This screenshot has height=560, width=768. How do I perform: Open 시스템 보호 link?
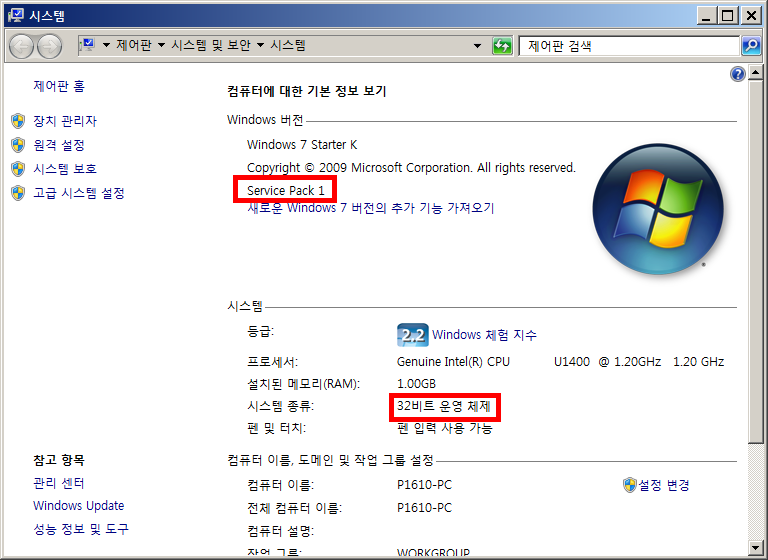click(65, 169)
